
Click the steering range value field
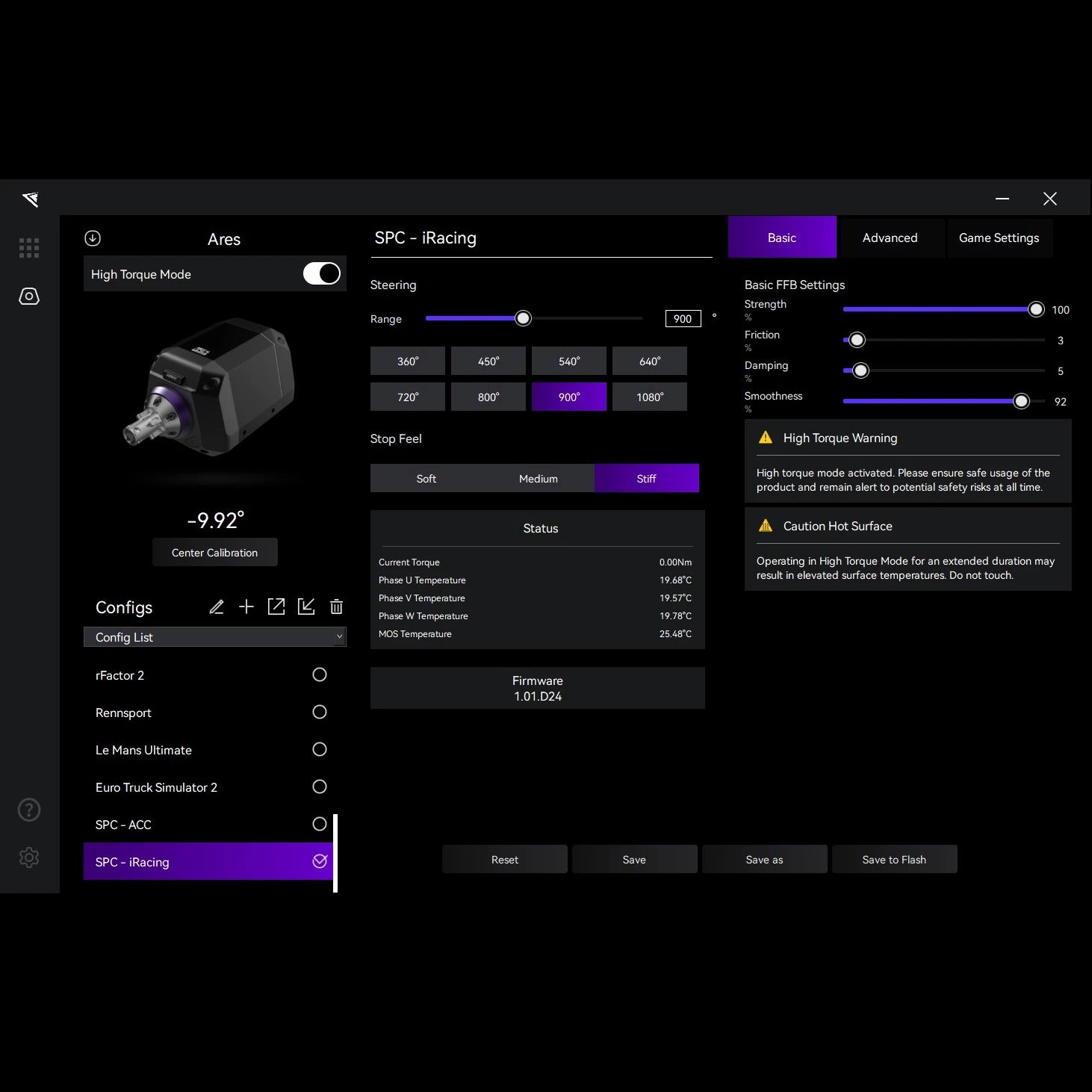(683, 319)
